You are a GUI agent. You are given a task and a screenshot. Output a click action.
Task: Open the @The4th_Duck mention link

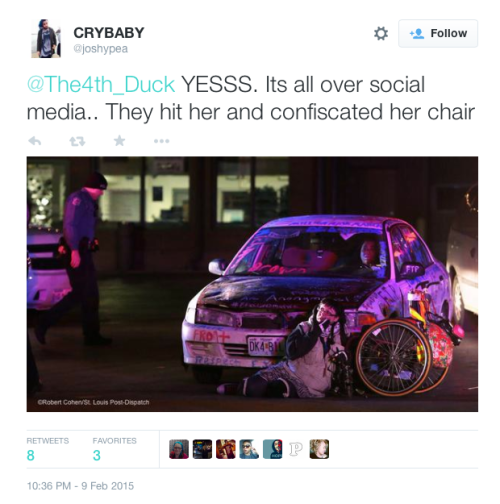(x=101, y=84)
